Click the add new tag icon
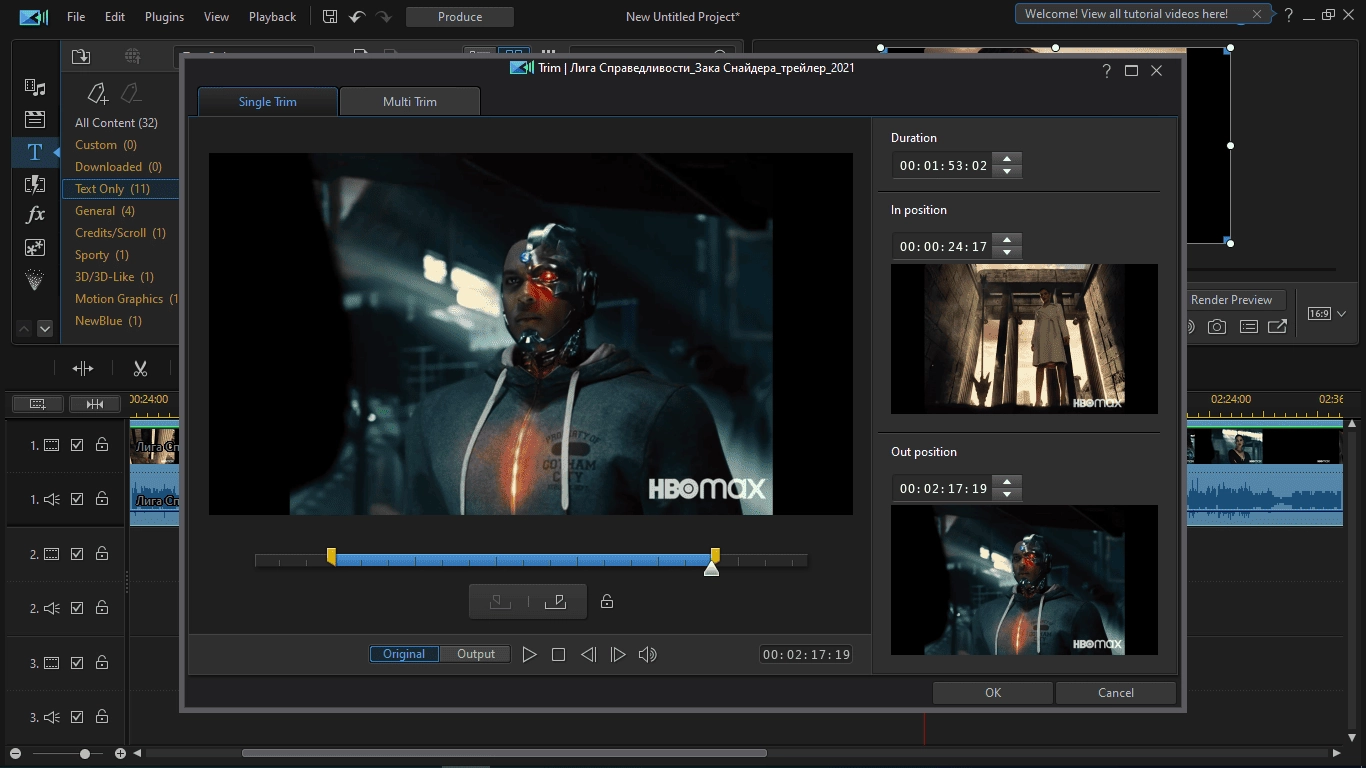This screenshot has height=768, width=1366. [x=98, y=93]
